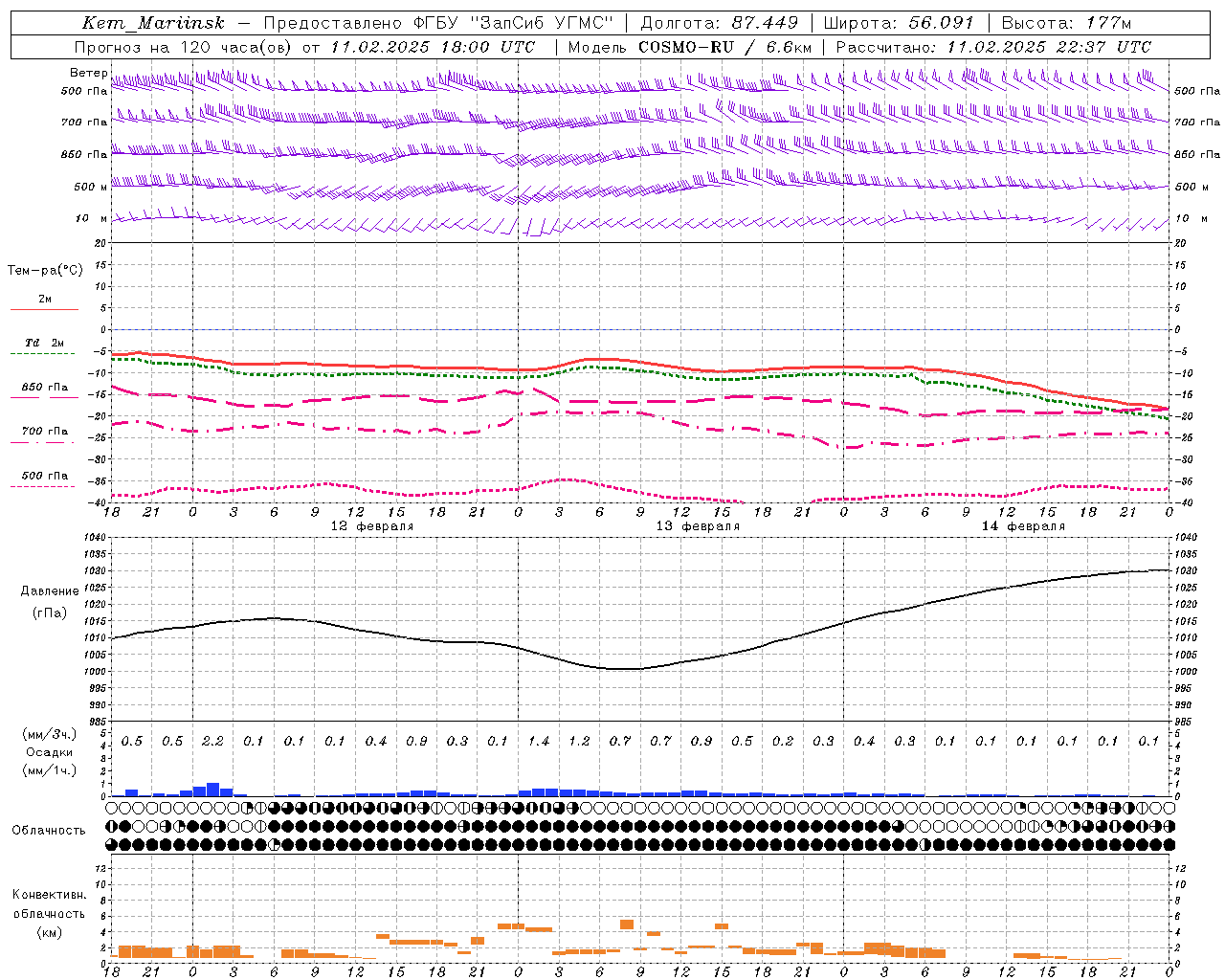Click the 'Ветер' wind panel label
1225x980 pixels.
point(88,73)
